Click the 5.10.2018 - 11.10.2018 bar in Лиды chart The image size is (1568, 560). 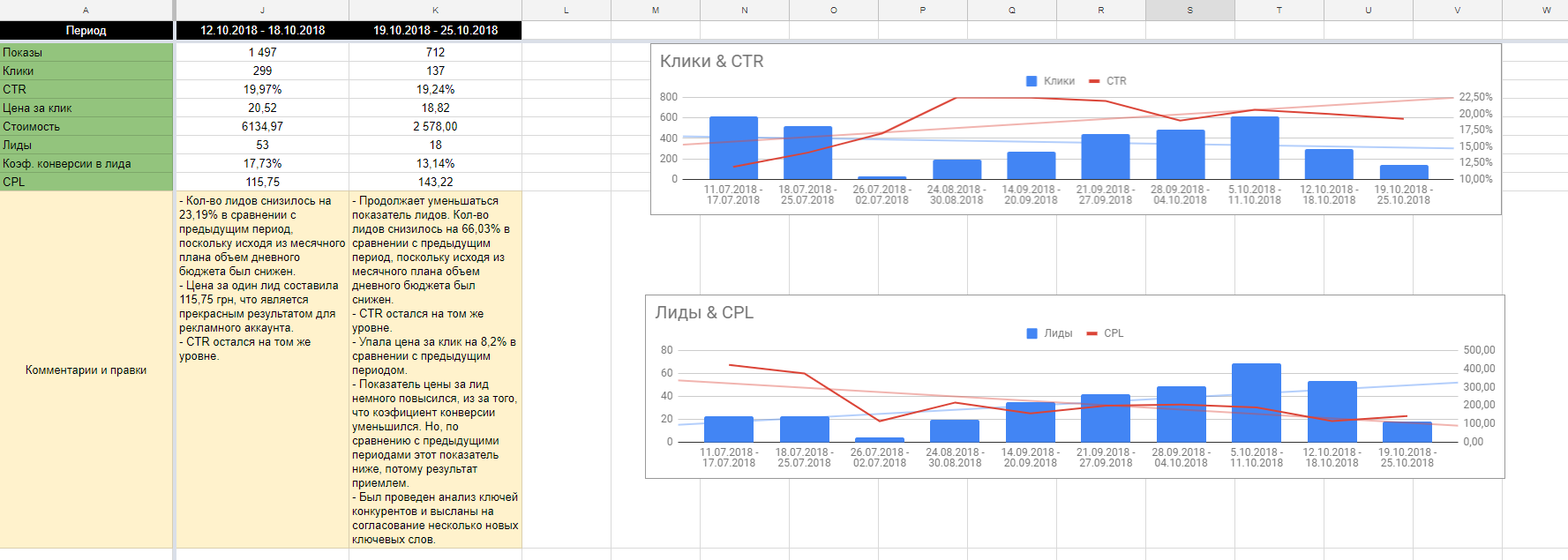click(1256, 402)
